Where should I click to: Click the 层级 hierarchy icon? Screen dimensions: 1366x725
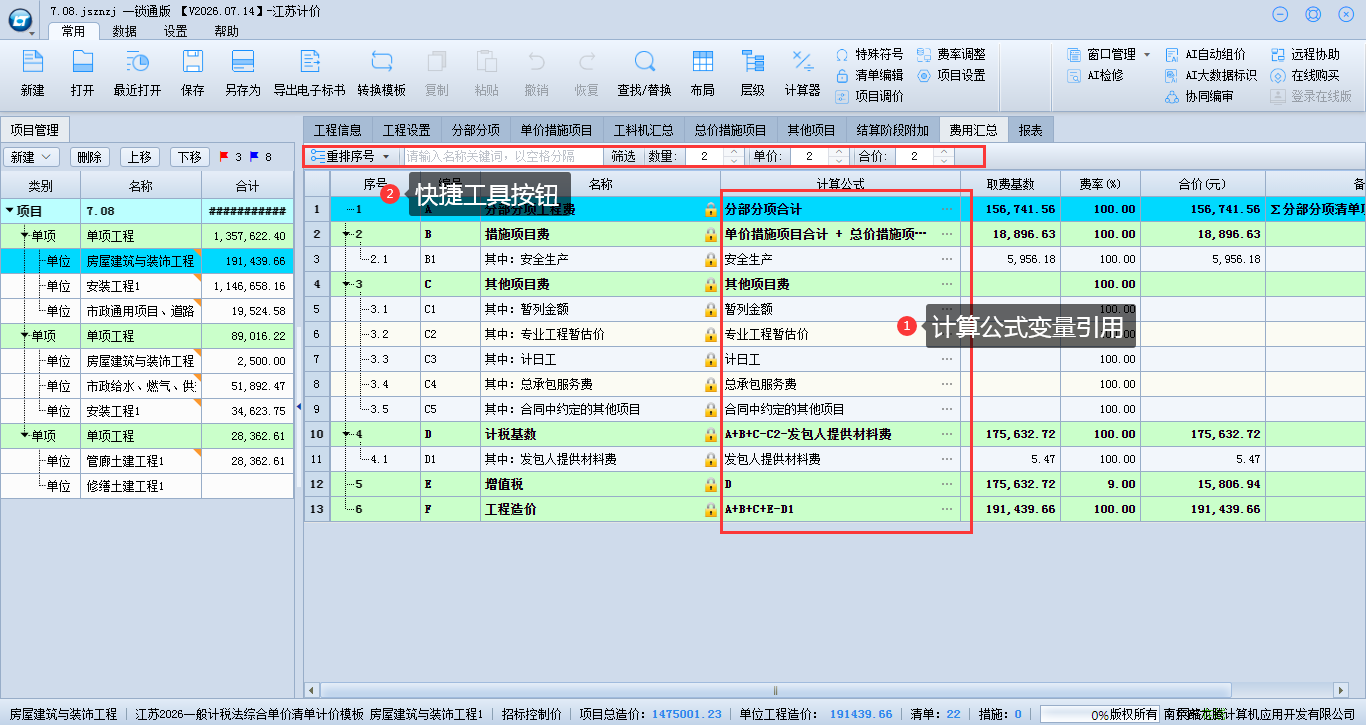click(752, 73)
